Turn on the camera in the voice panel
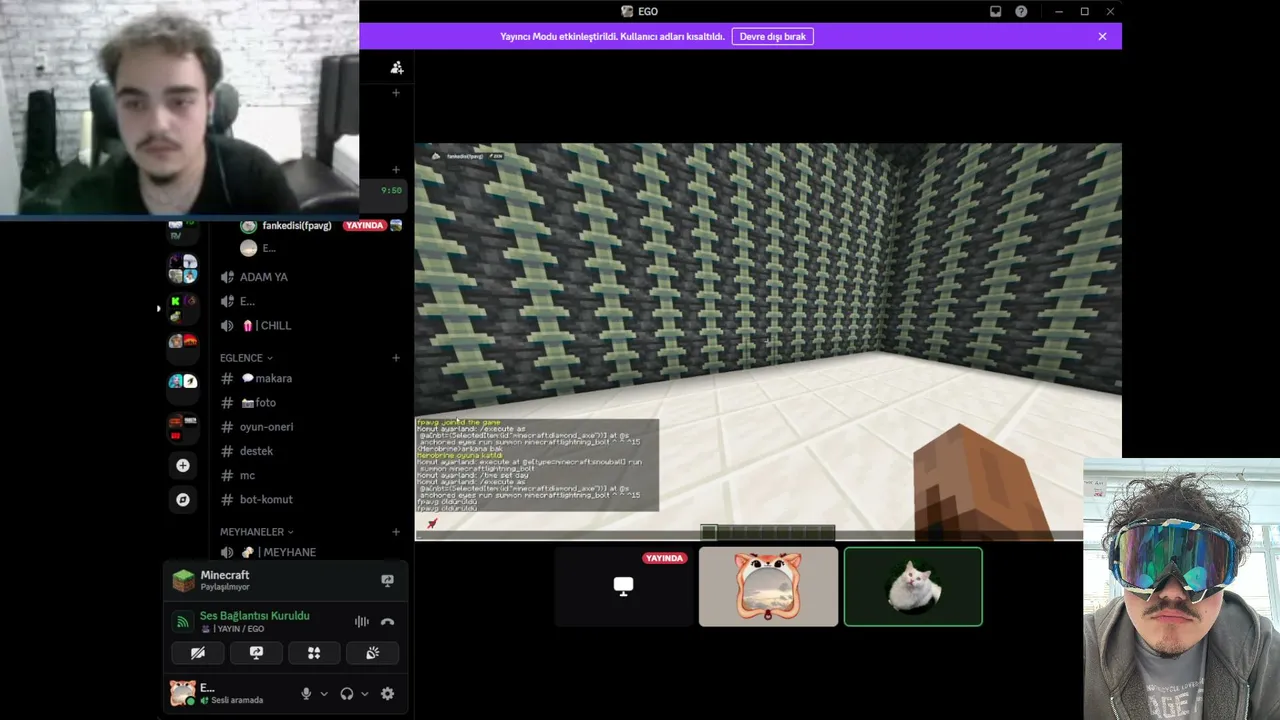The width and height of the screenshot is (1280, 720). [x=198, y=653]
